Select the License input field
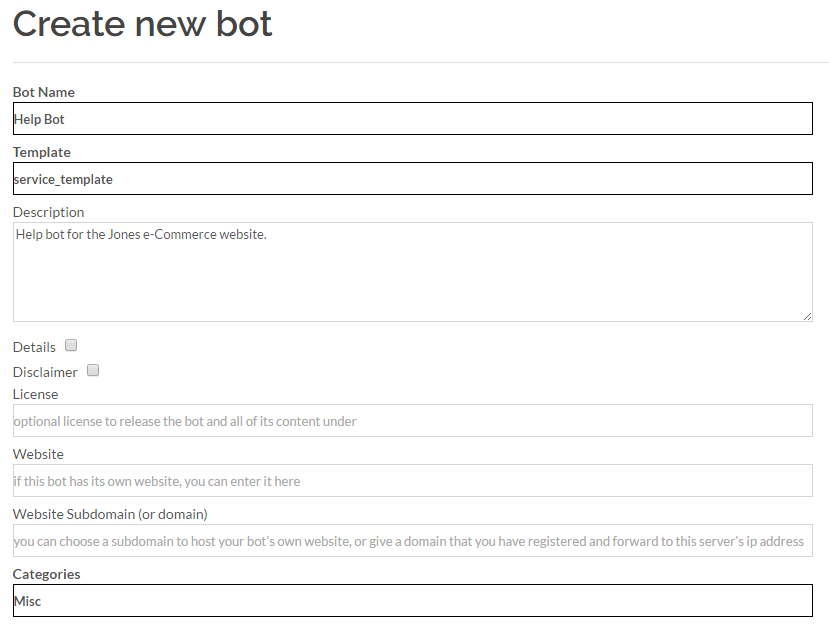 pyautogui.click(x=412, y=421)
